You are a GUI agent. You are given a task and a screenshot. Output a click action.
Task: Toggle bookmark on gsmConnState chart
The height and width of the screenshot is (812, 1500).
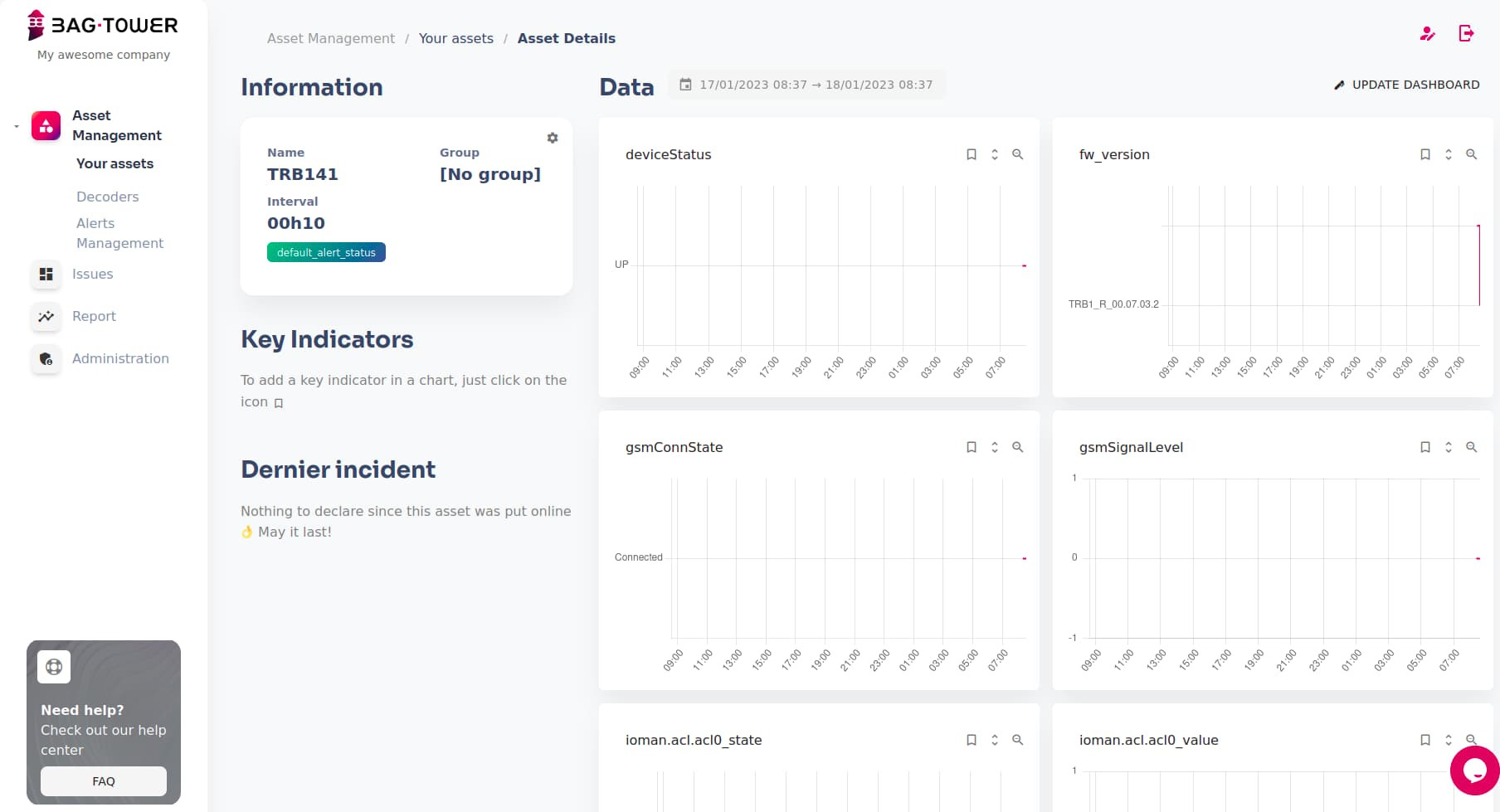(972, 447)
